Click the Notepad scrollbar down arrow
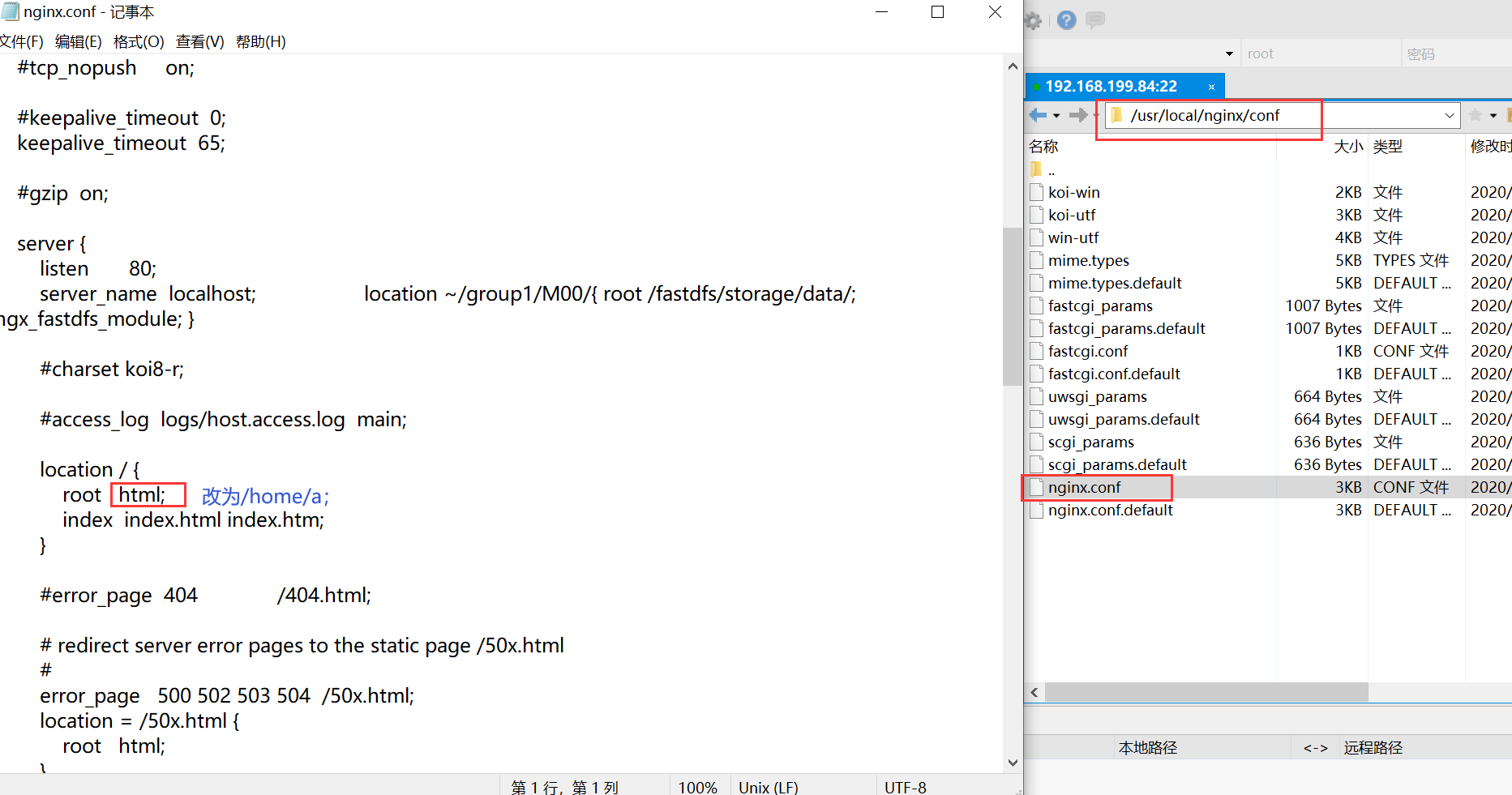 coord(1013,763)
